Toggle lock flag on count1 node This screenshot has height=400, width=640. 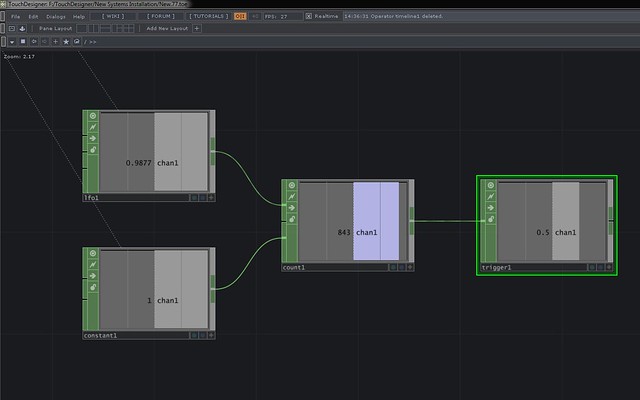pos(291,218)
